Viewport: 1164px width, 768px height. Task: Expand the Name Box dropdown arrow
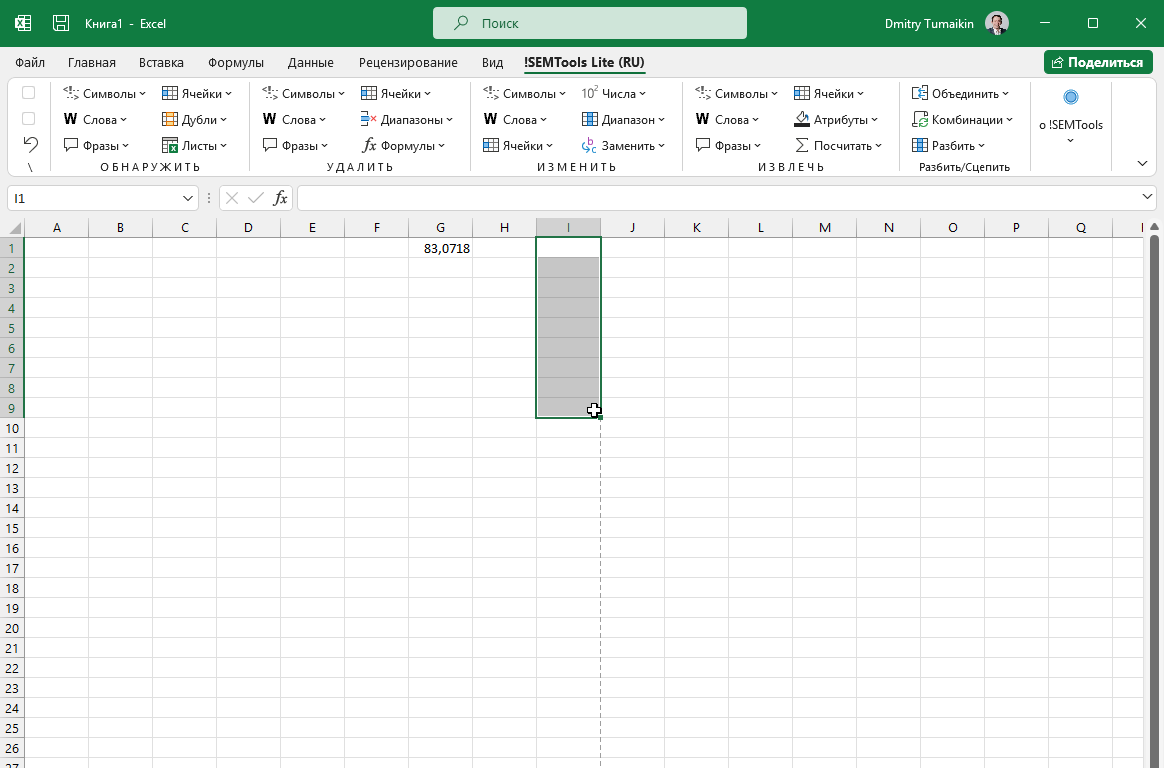pos(188,198)
